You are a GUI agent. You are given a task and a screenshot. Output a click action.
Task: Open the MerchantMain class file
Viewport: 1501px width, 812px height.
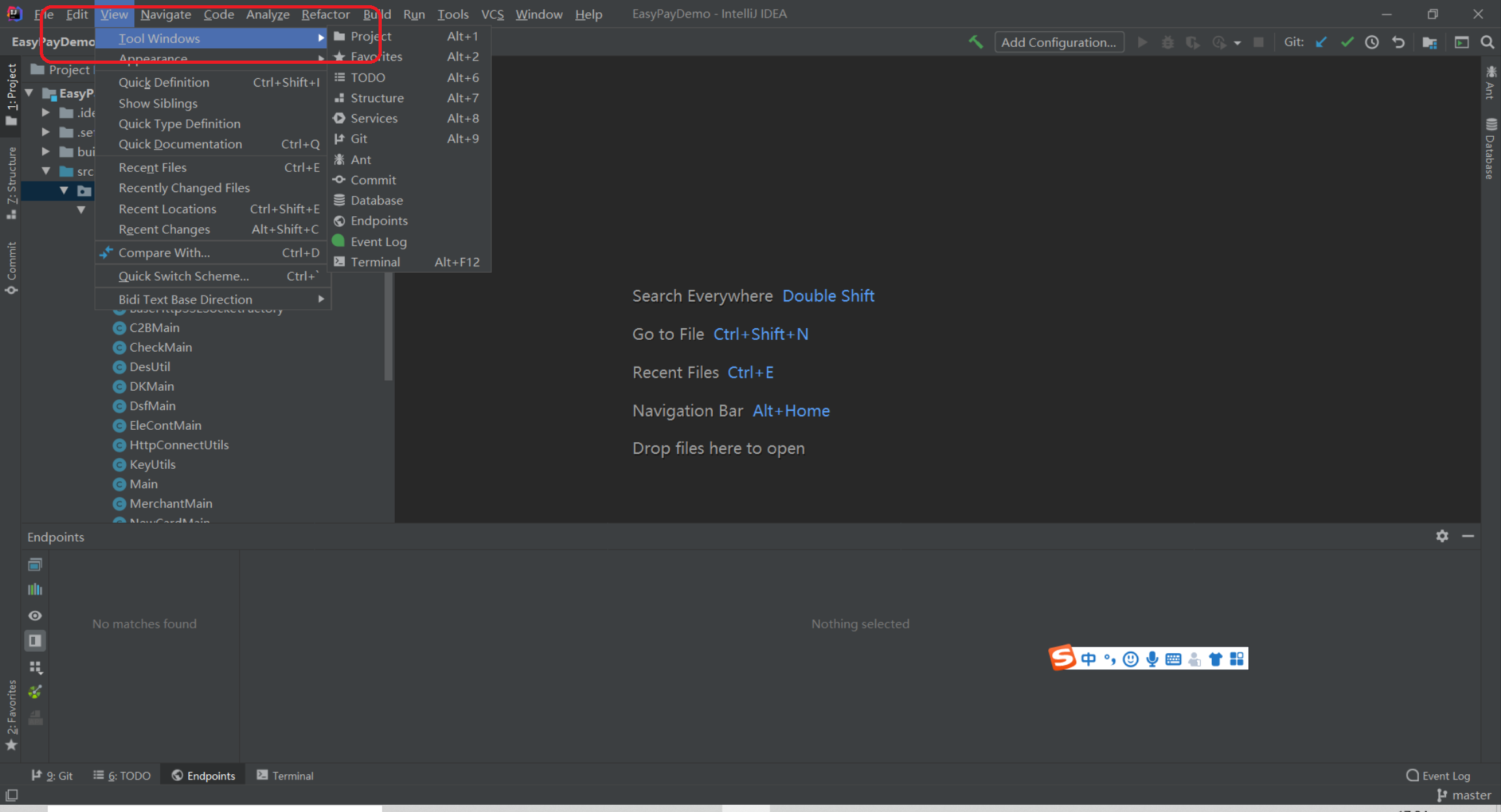[x=171, y=503]
